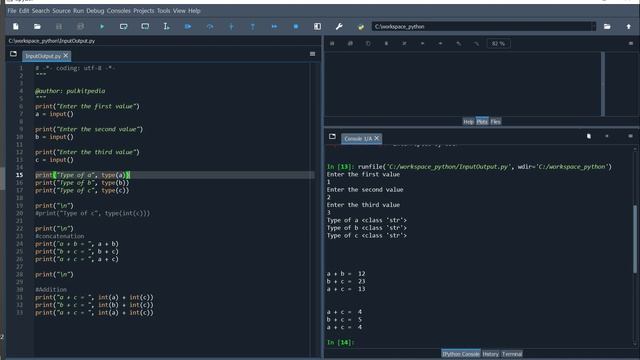Interrupt the kernel from the console header
Viewport: 640px width, 360px height.
(607, 136)
